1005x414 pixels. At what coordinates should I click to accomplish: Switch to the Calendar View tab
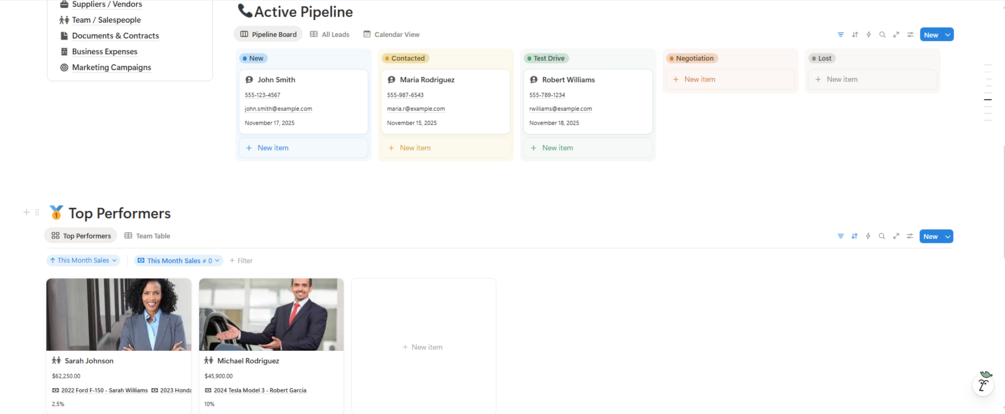(391, 35)
